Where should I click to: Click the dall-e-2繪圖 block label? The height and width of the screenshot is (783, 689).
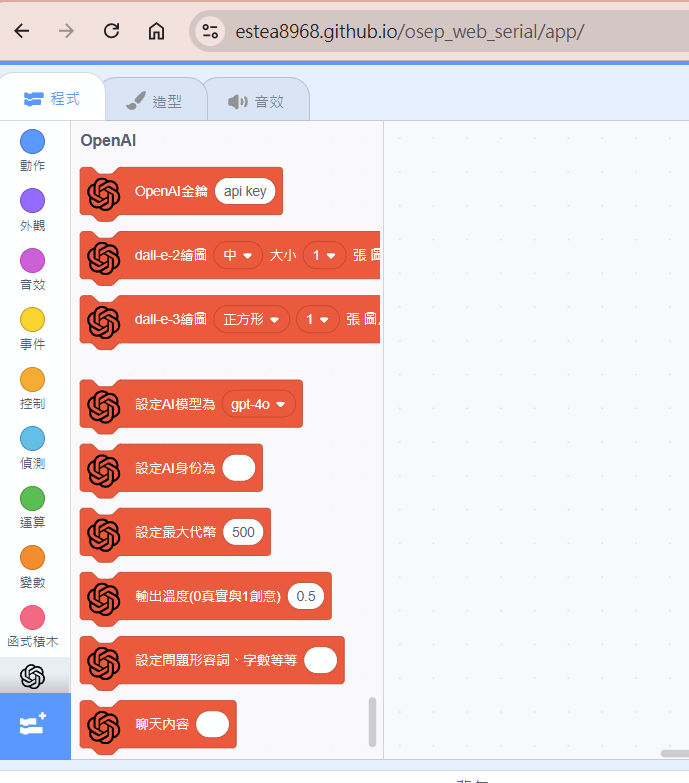point(171,255)
